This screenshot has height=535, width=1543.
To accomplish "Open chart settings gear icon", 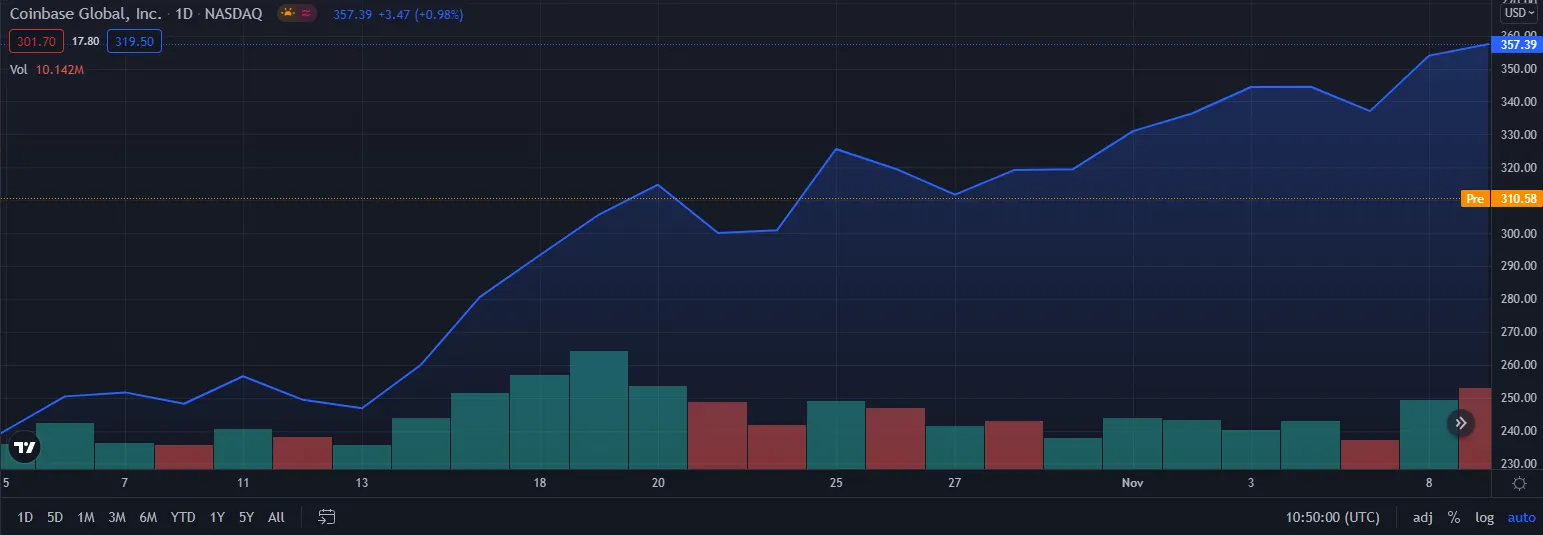I will [1519, 484].
